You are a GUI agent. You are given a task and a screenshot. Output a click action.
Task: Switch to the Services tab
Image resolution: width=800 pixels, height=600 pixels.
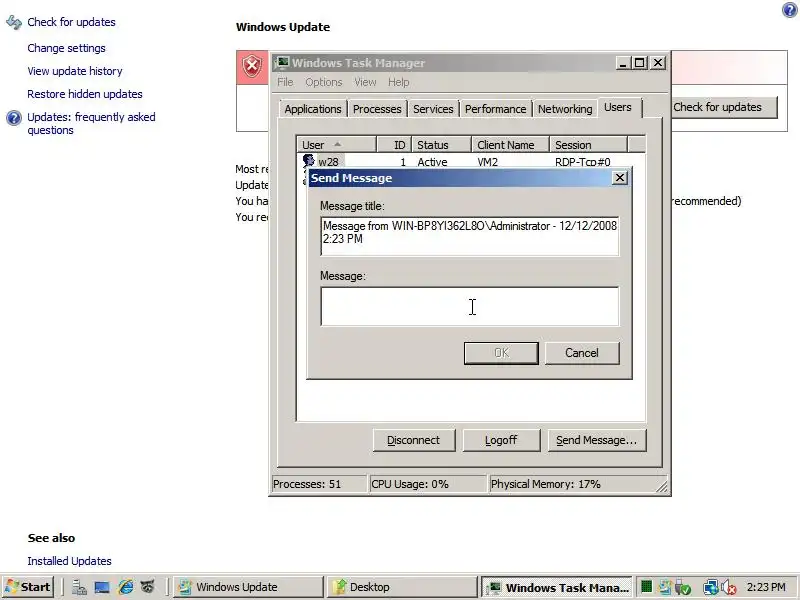click(433, 109)
